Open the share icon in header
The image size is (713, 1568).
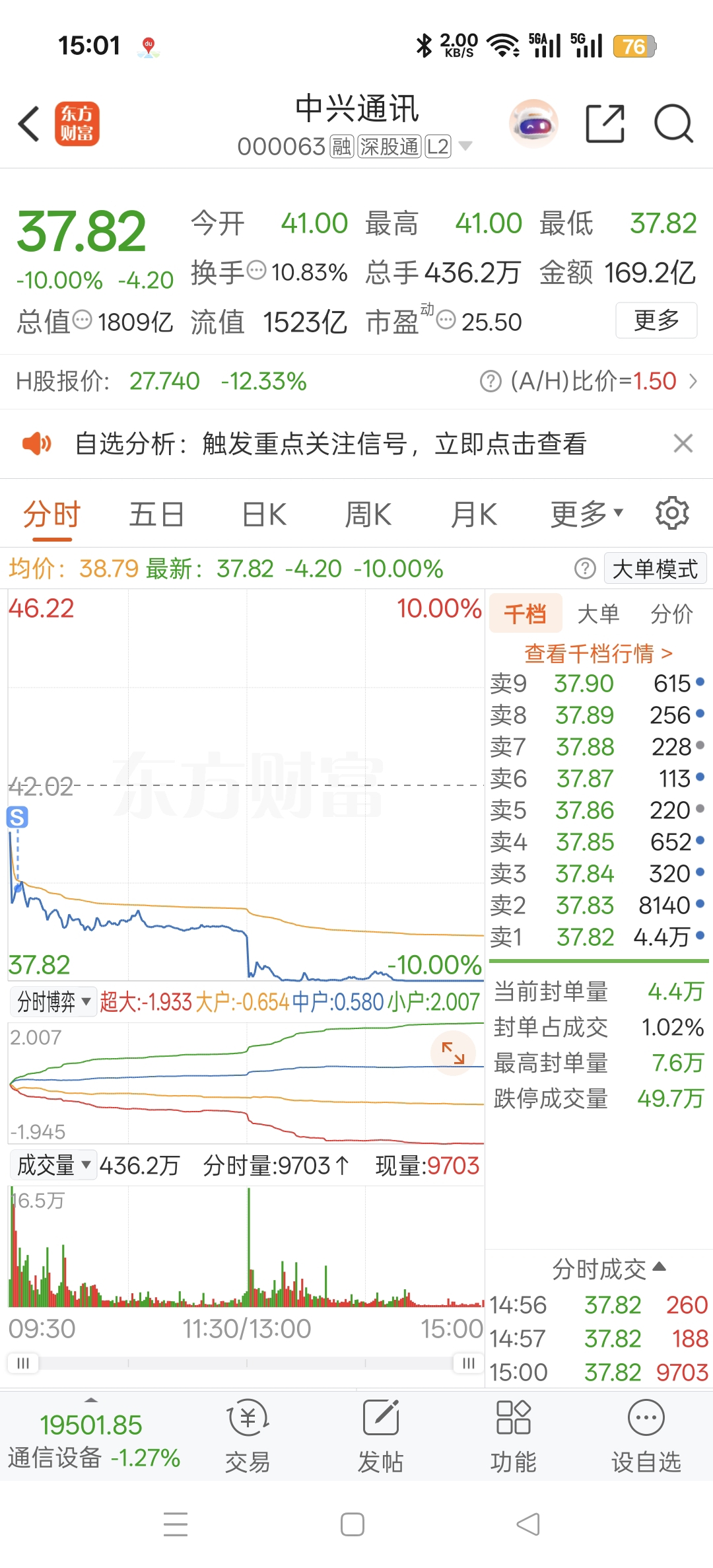click(605, 124)
